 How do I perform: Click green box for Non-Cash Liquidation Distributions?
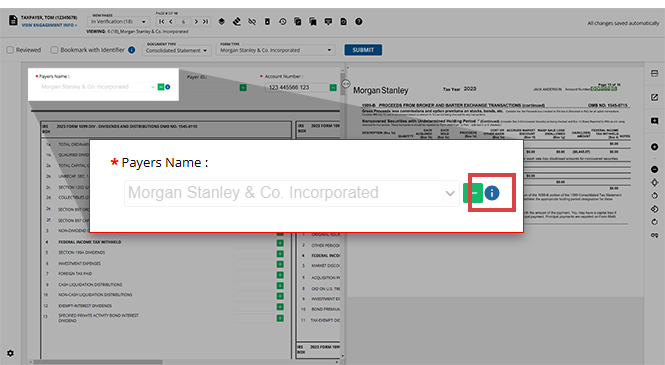tap(280, 296)
